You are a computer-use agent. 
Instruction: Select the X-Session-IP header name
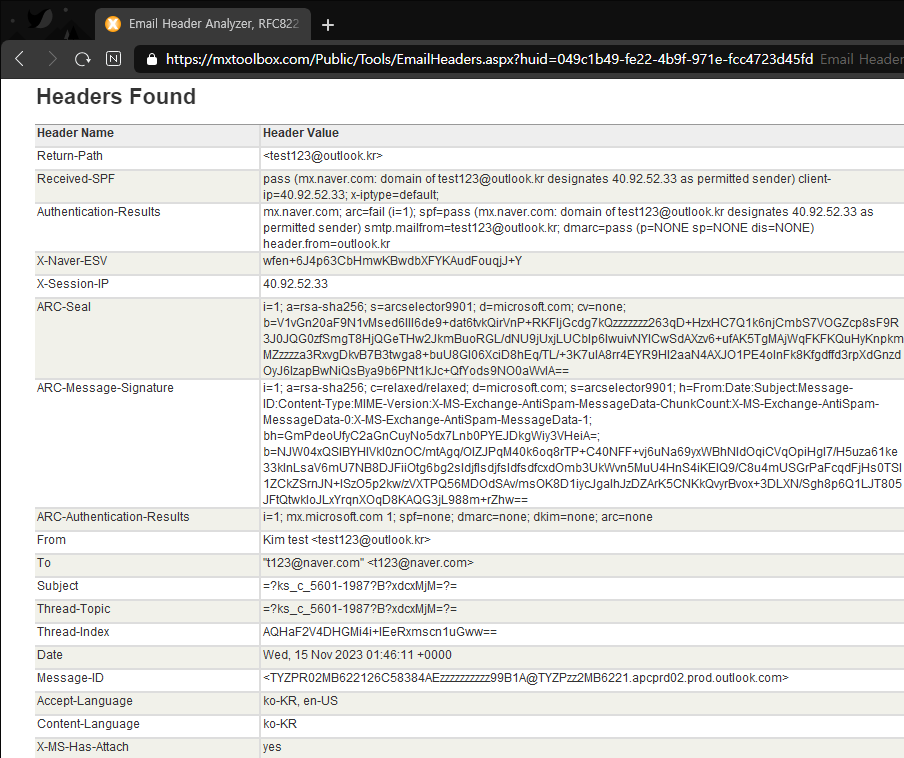tap(73, 284)
